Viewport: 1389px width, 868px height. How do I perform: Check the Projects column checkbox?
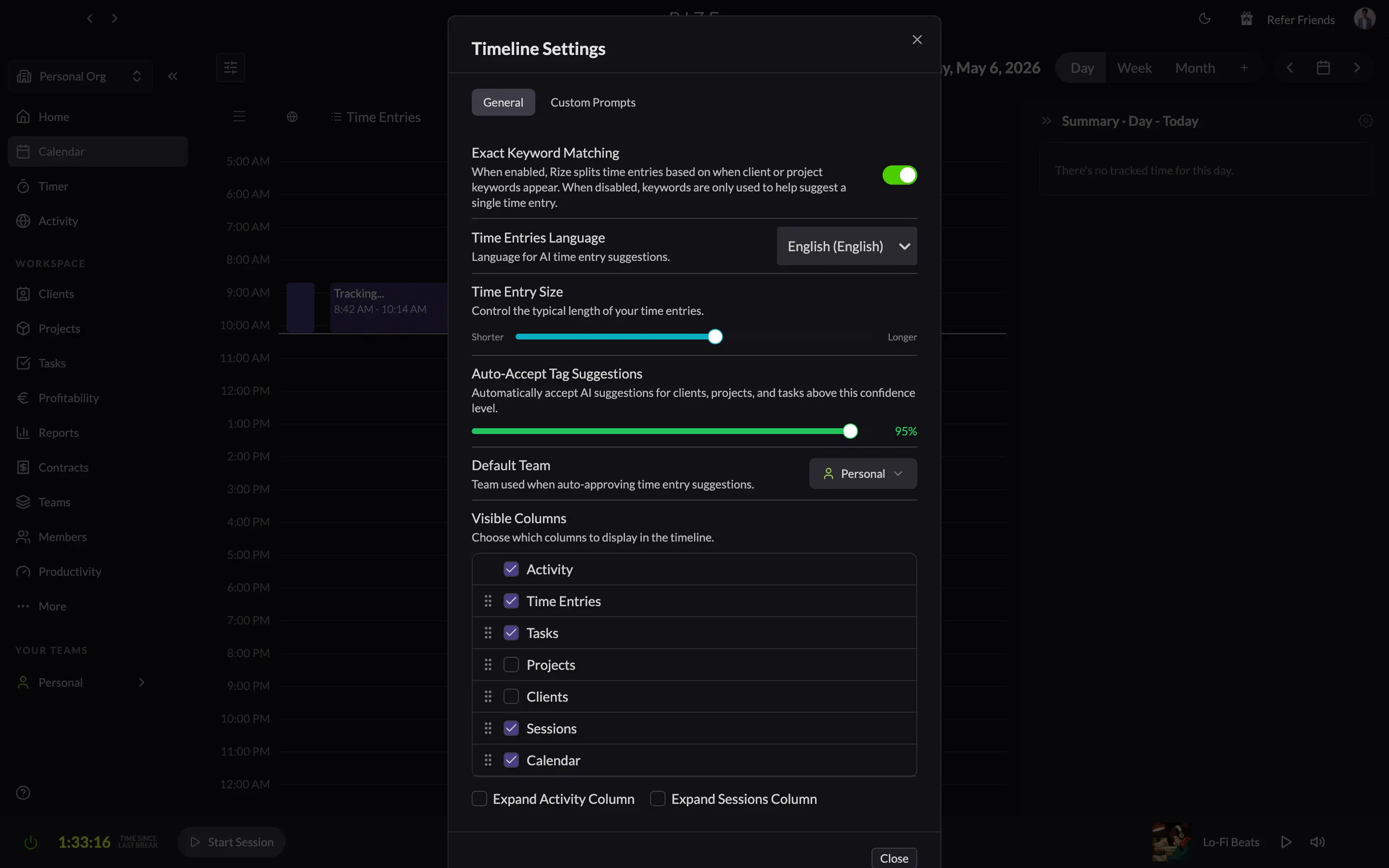point(511,665)
